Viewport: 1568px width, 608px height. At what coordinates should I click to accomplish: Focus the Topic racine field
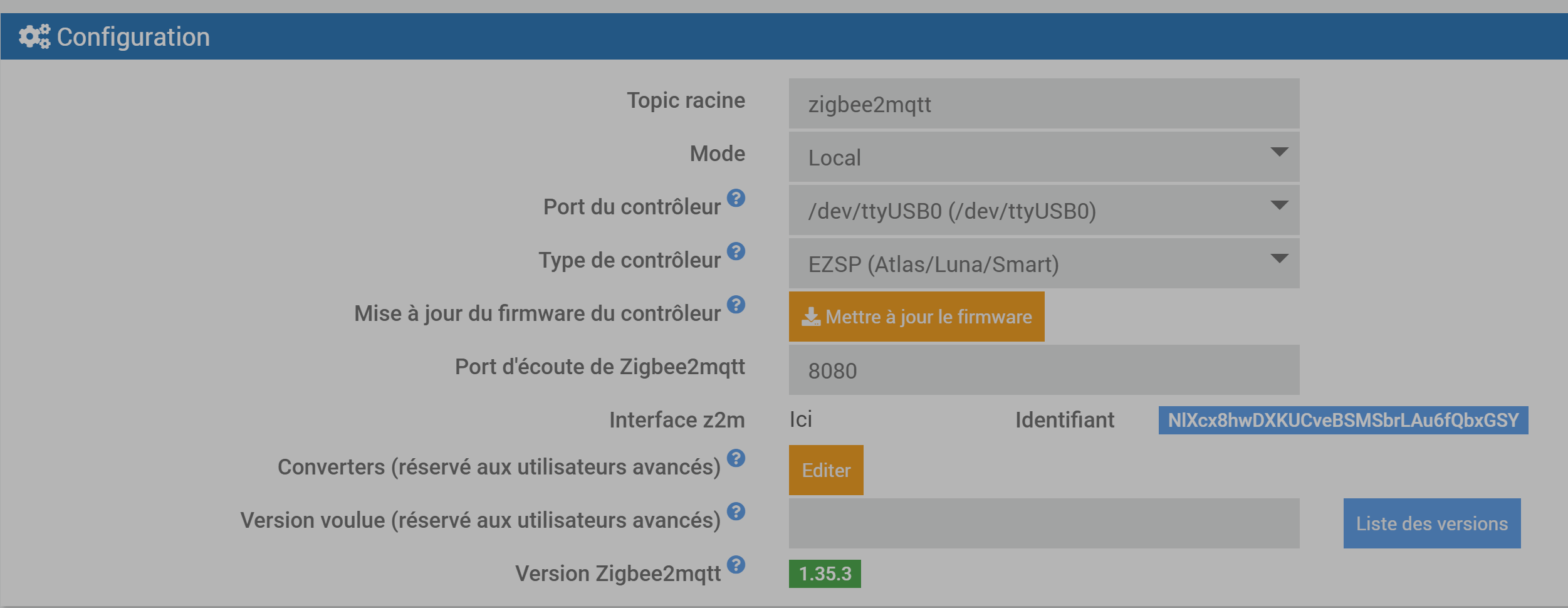[1044, 103]
